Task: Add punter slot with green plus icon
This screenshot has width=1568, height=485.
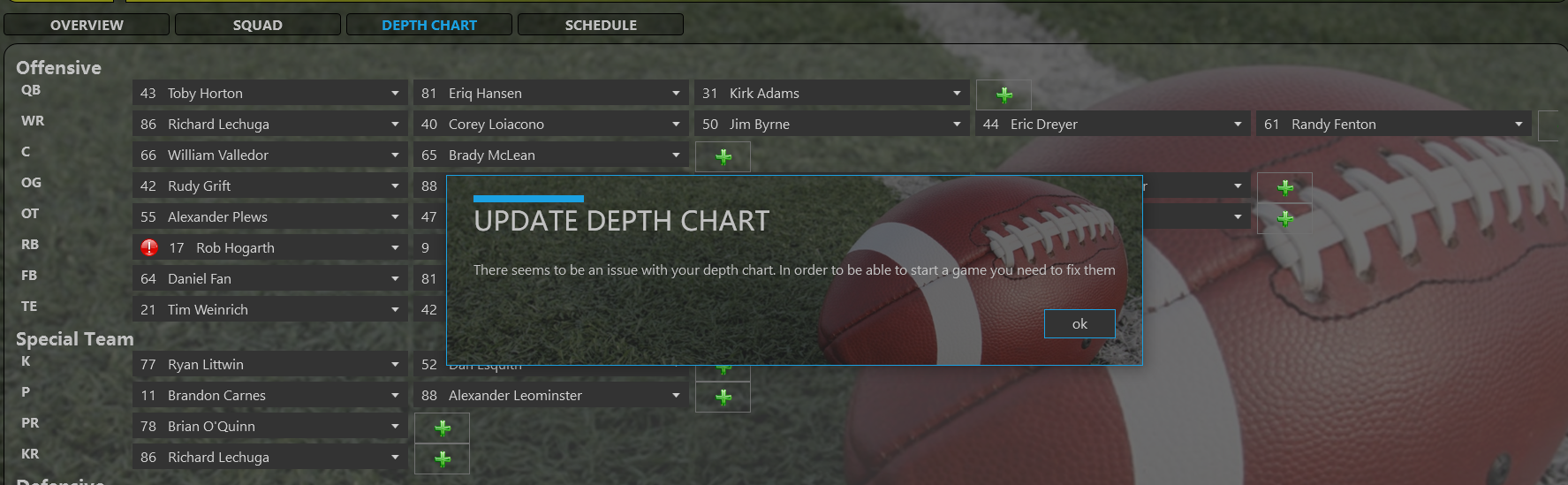Action: 723,398
